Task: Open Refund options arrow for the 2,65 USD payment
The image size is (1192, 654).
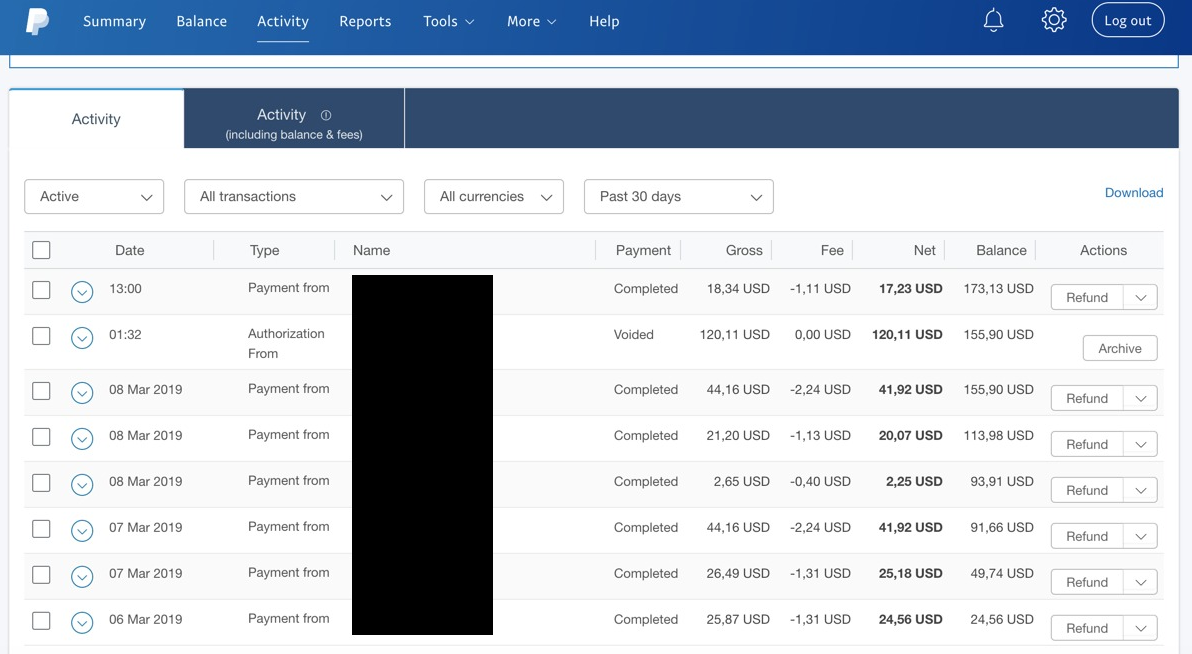Action: (x=1140, y=490)
